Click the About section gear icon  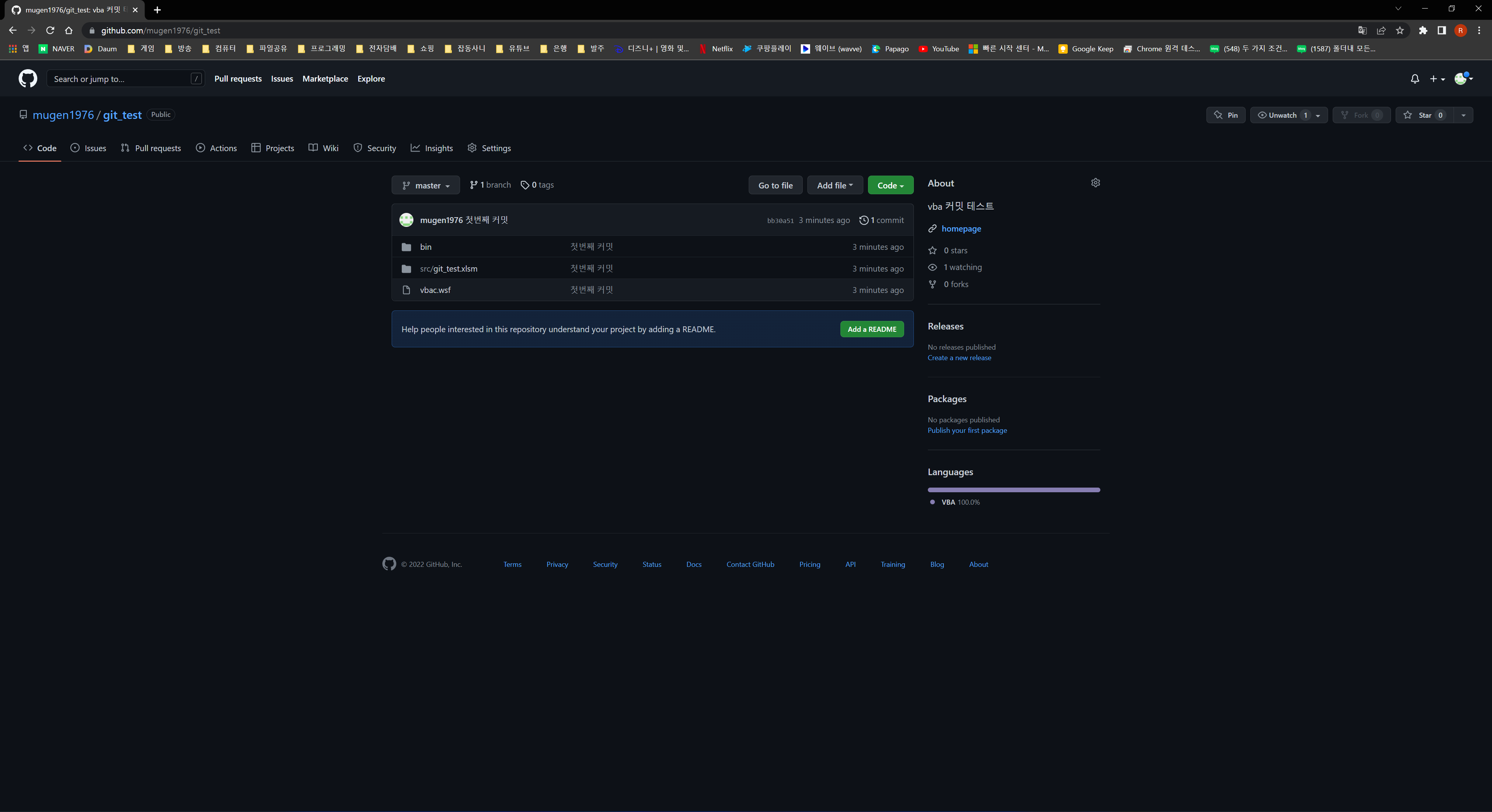[1095, 183]
